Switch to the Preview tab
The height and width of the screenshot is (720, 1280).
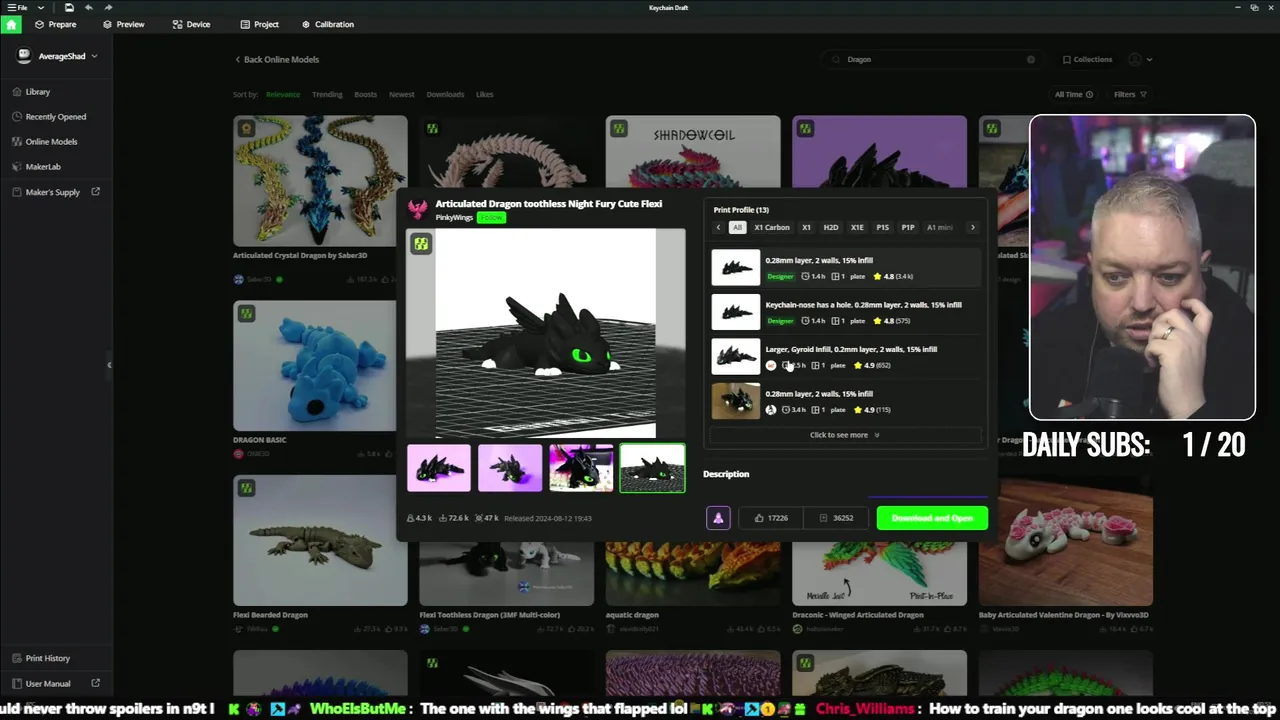click(x=123, y=24)
